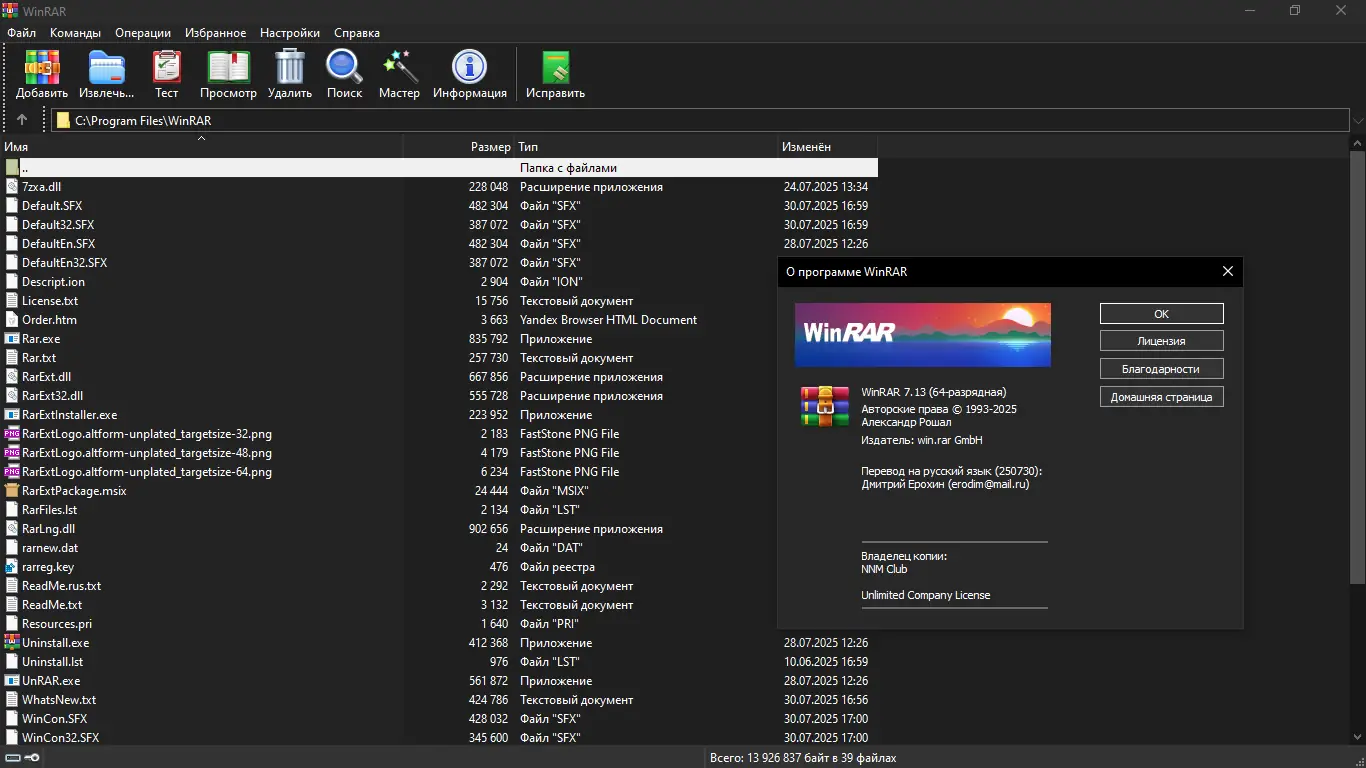Click the Извлечь (Extract) toolbar icon
1366x768 pixels.
[107, 67]
